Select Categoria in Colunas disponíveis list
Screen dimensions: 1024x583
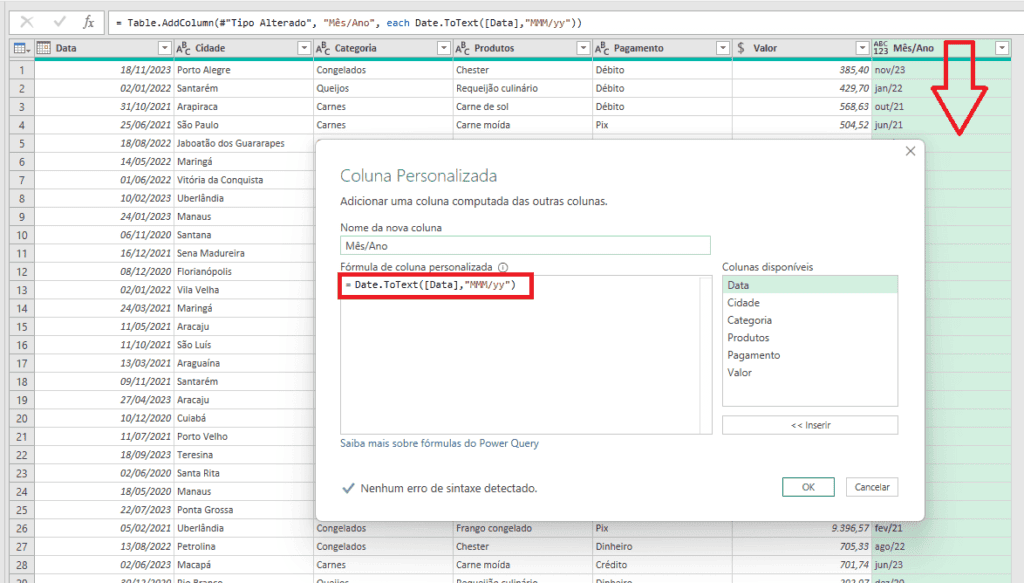[810, 321]
